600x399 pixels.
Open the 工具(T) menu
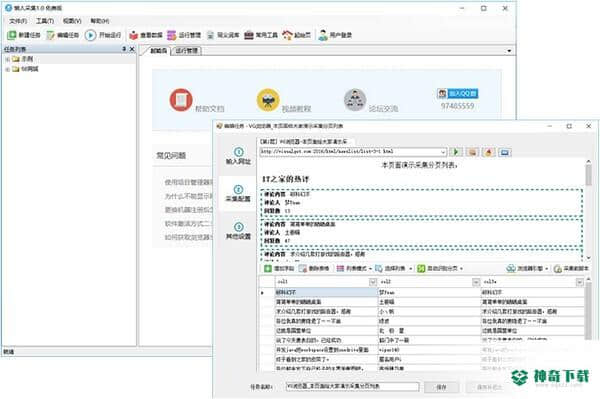(x=45, y=21)
